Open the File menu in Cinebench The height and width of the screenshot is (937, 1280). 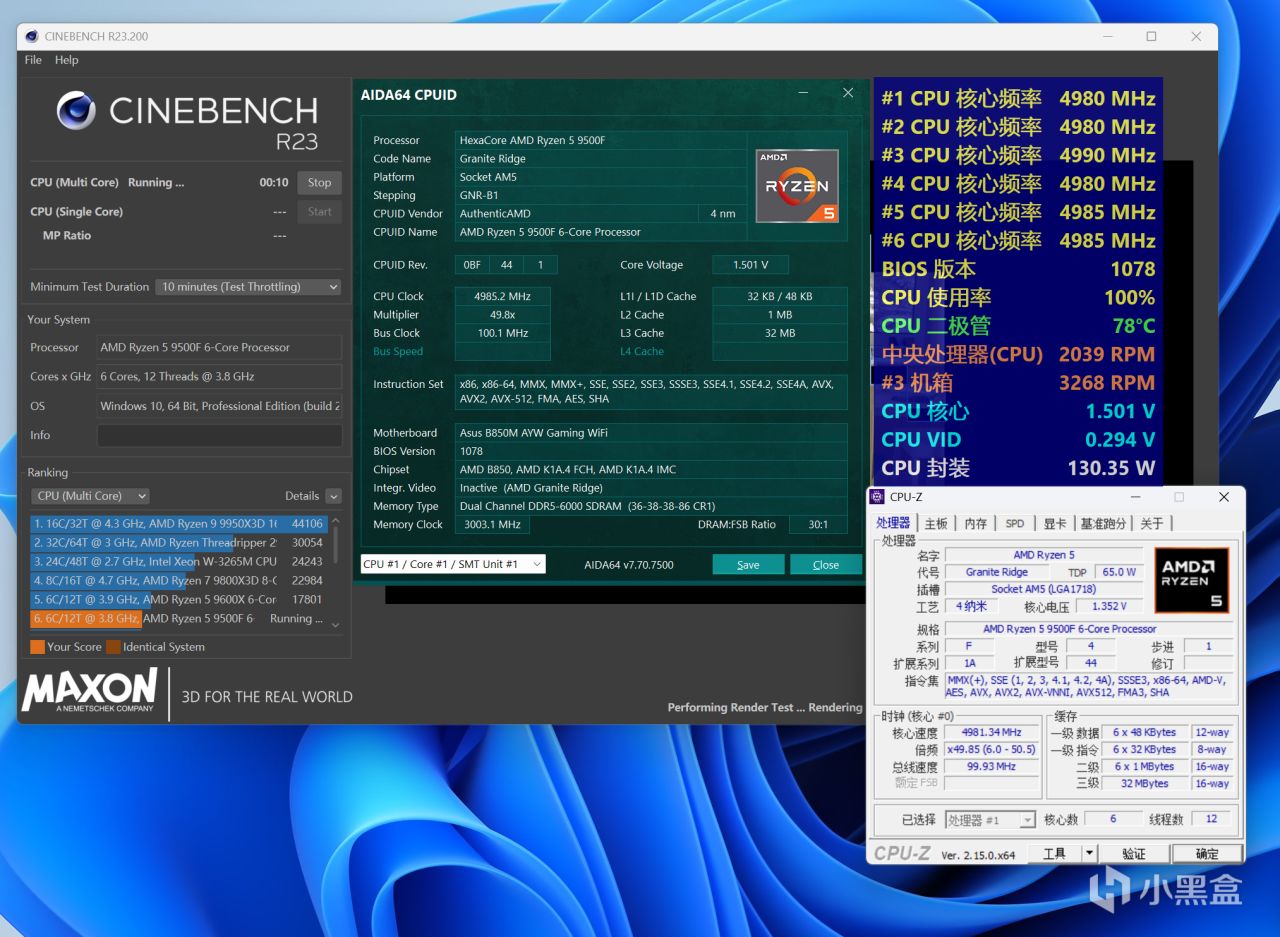(x=33, y=60)
